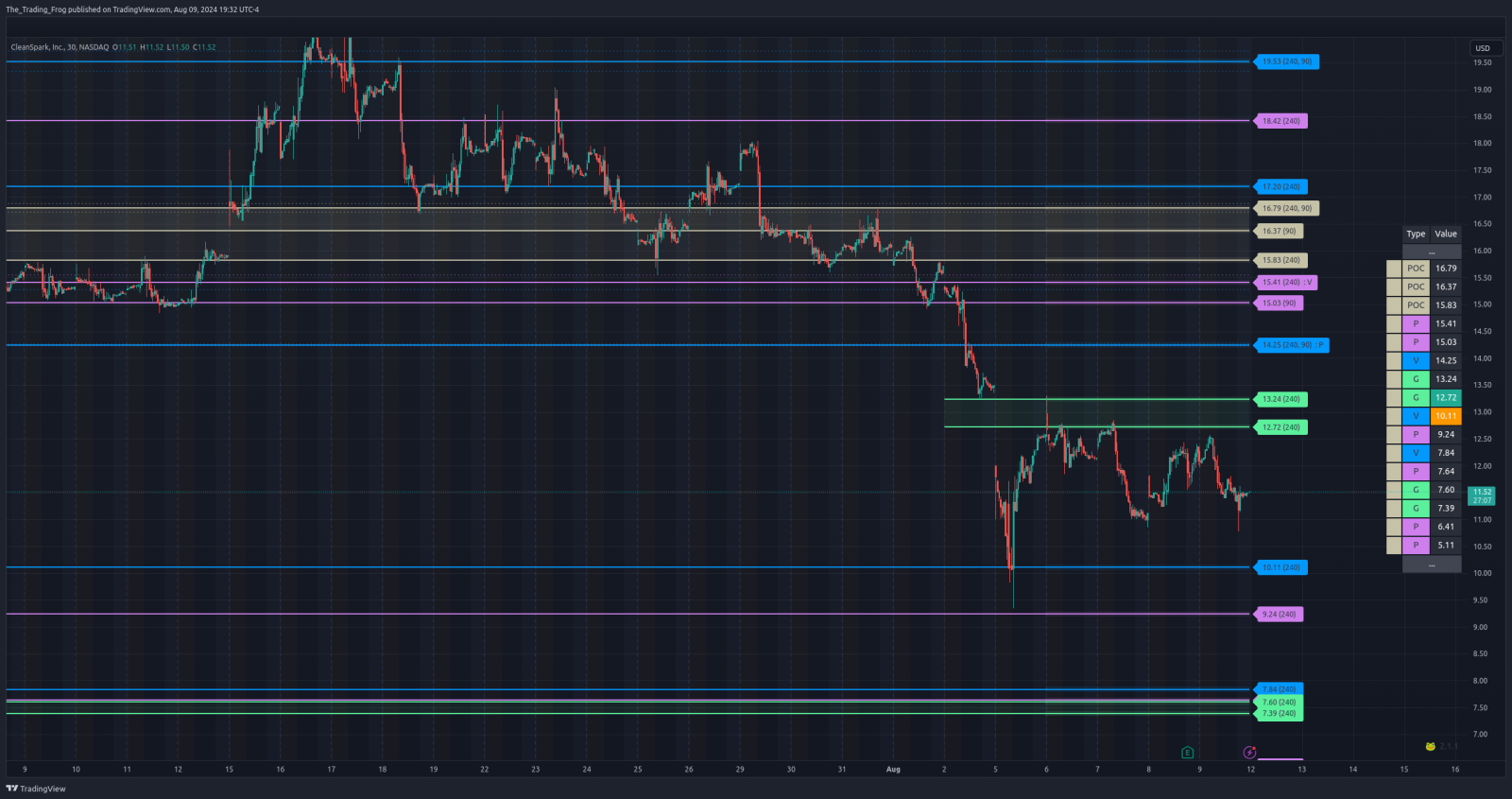Click the frog emoji indicator icon

click(1431, 746)
